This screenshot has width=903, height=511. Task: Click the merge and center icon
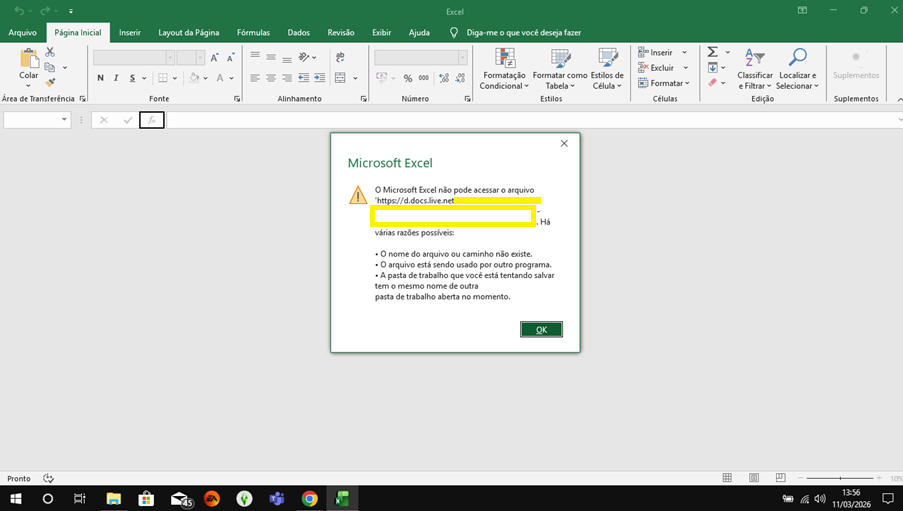(x=340, y=78)
